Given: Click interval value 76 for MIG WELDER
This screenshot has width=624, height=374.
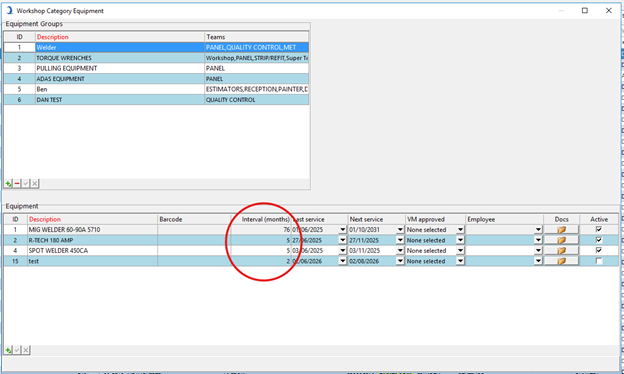Looking at the screenshot, I should click(261, 230).
